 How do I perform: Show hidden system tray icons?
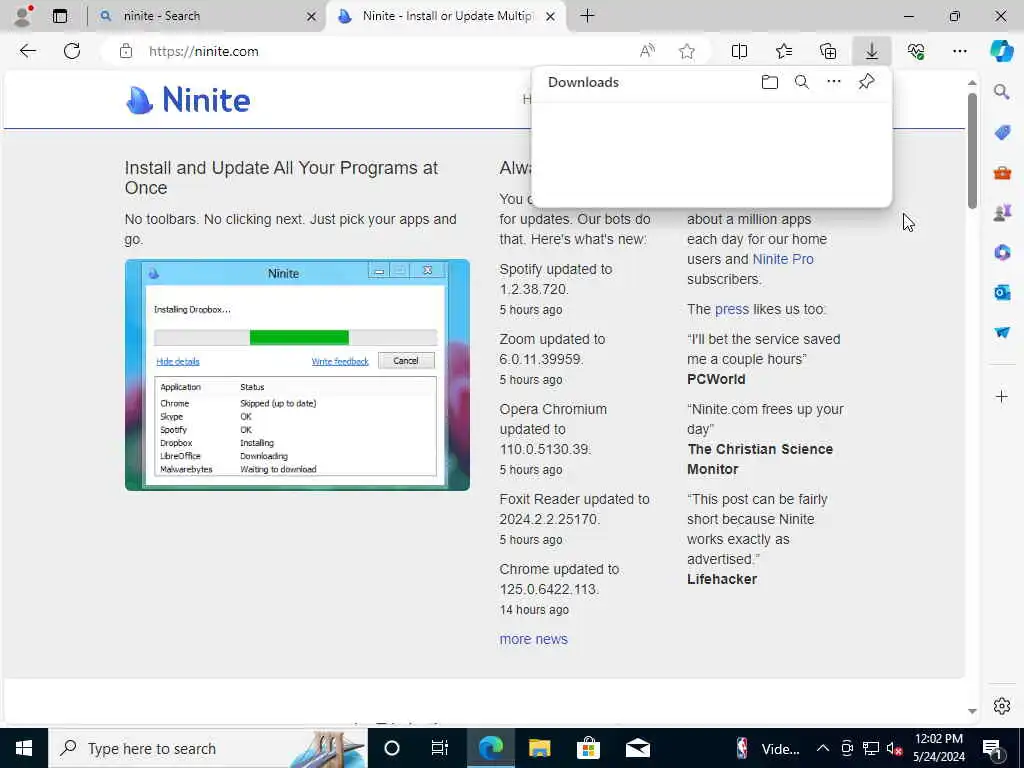click(x=823, y=748)
